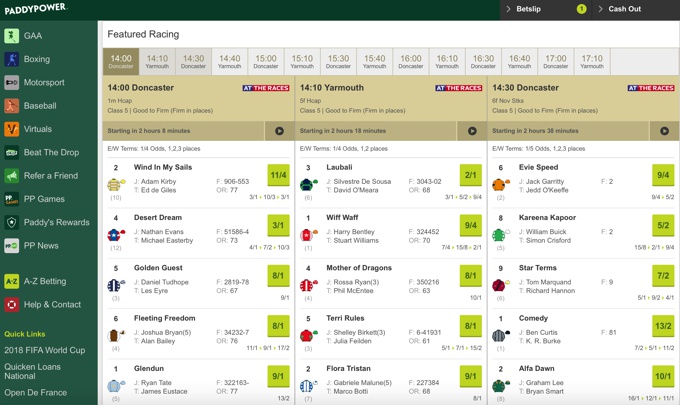Click Golden Guest jockey silks icon
680x405 pixels.
116,285
